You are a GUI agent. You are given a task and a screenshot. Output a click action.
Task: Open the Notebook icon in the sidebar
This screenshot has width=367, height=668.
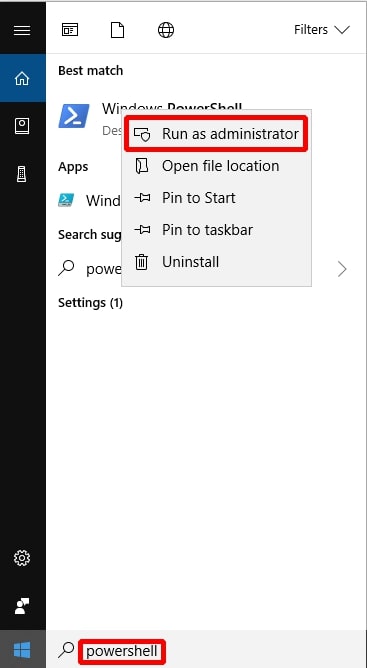[x=22, y=126]
